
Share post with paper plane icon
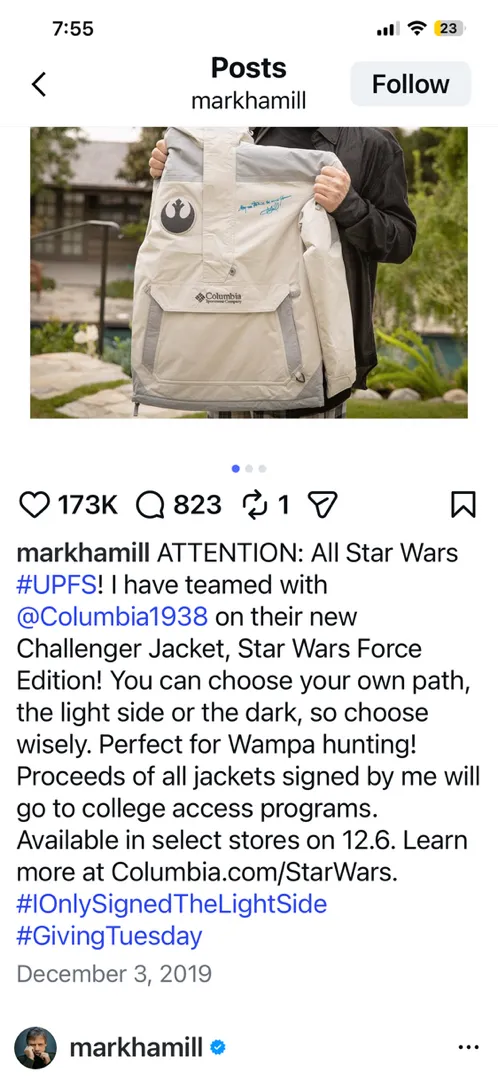pos(322,507)
